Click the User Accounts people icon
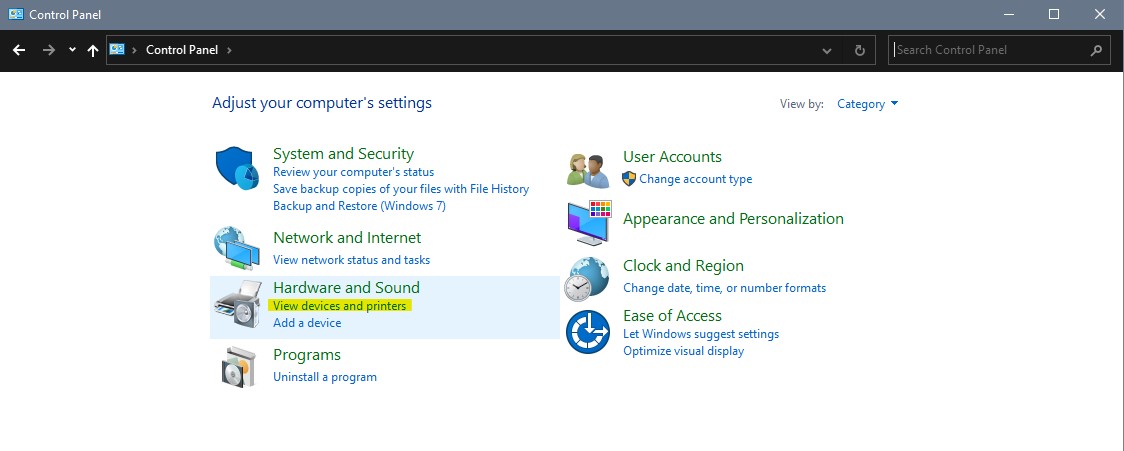This screenshot has width=1124, height=451. (588, 169)
